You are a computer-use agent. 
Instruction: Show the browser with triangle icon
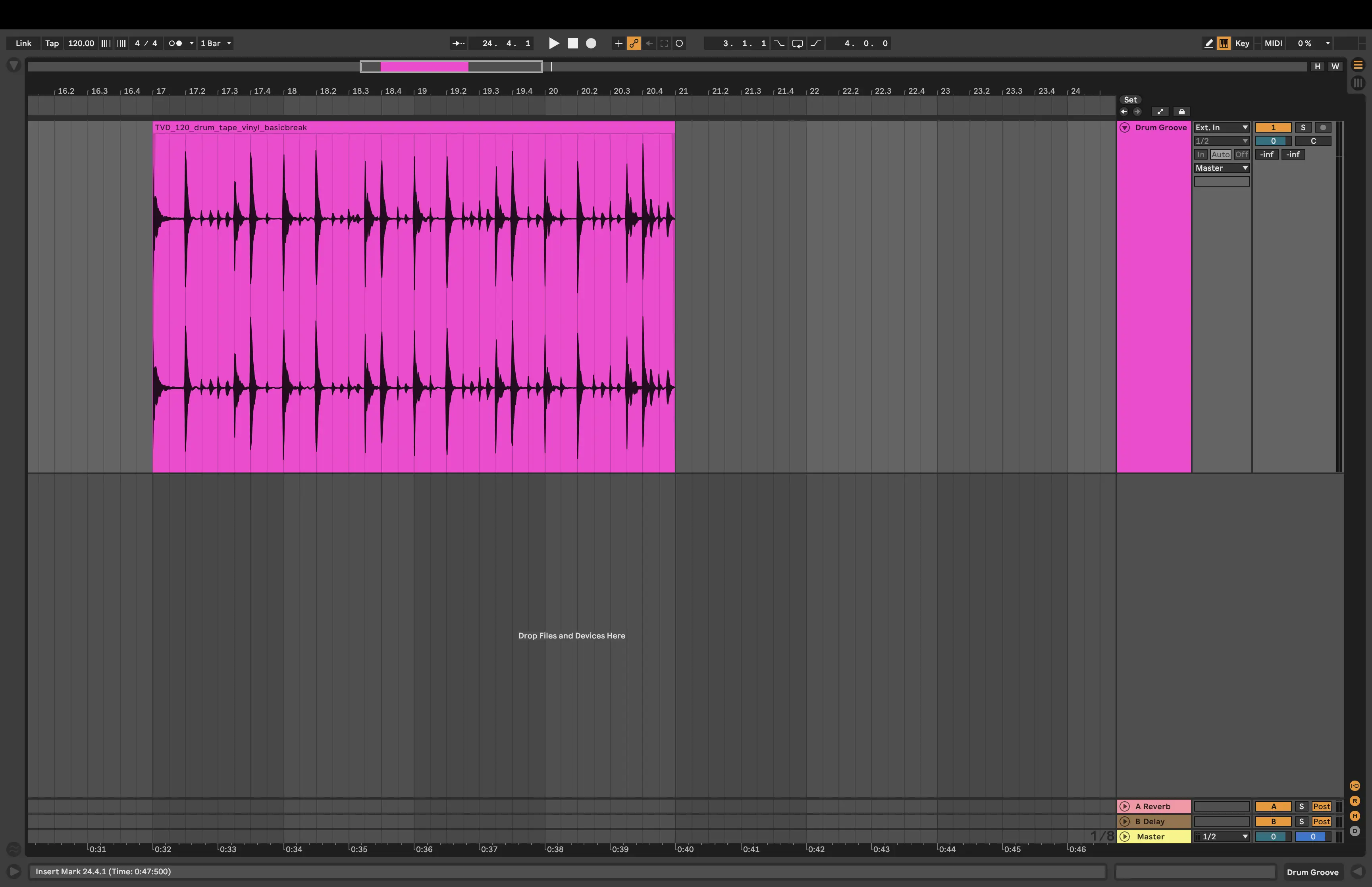coord(14,66)
